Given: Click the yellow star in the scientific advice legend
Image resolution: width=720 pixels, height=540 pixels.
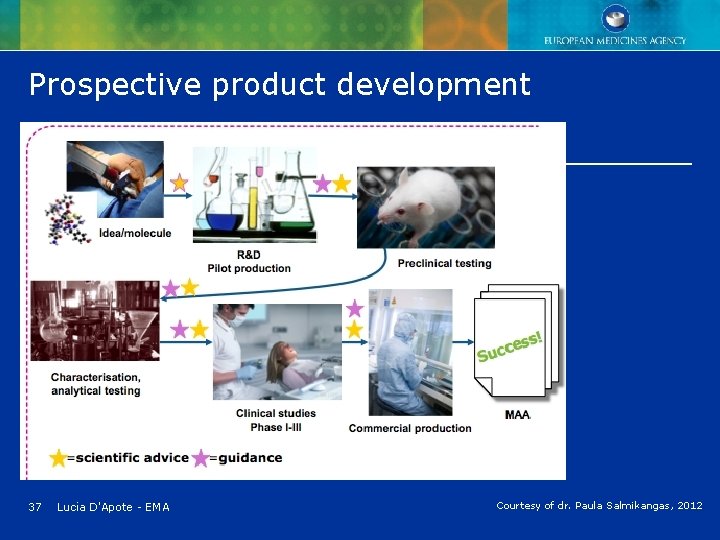Looking at the screenshot, I should pyautogui.click(x=58, y=458).
